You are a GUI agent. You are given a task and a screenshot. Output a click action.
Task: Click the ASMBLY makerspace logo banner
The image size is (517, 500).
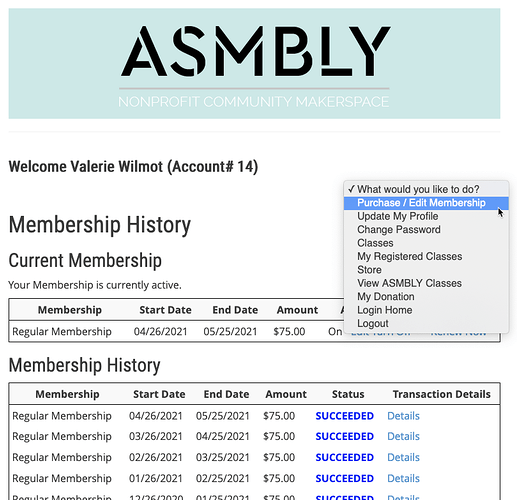254,63
